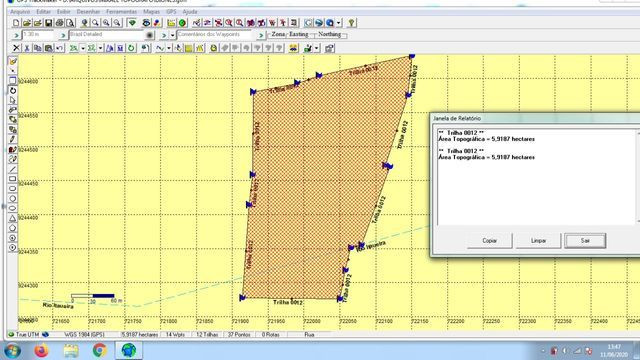640x360 pixels.
Task: Toggle the eye visibility icon
Action: click(146, 23)
